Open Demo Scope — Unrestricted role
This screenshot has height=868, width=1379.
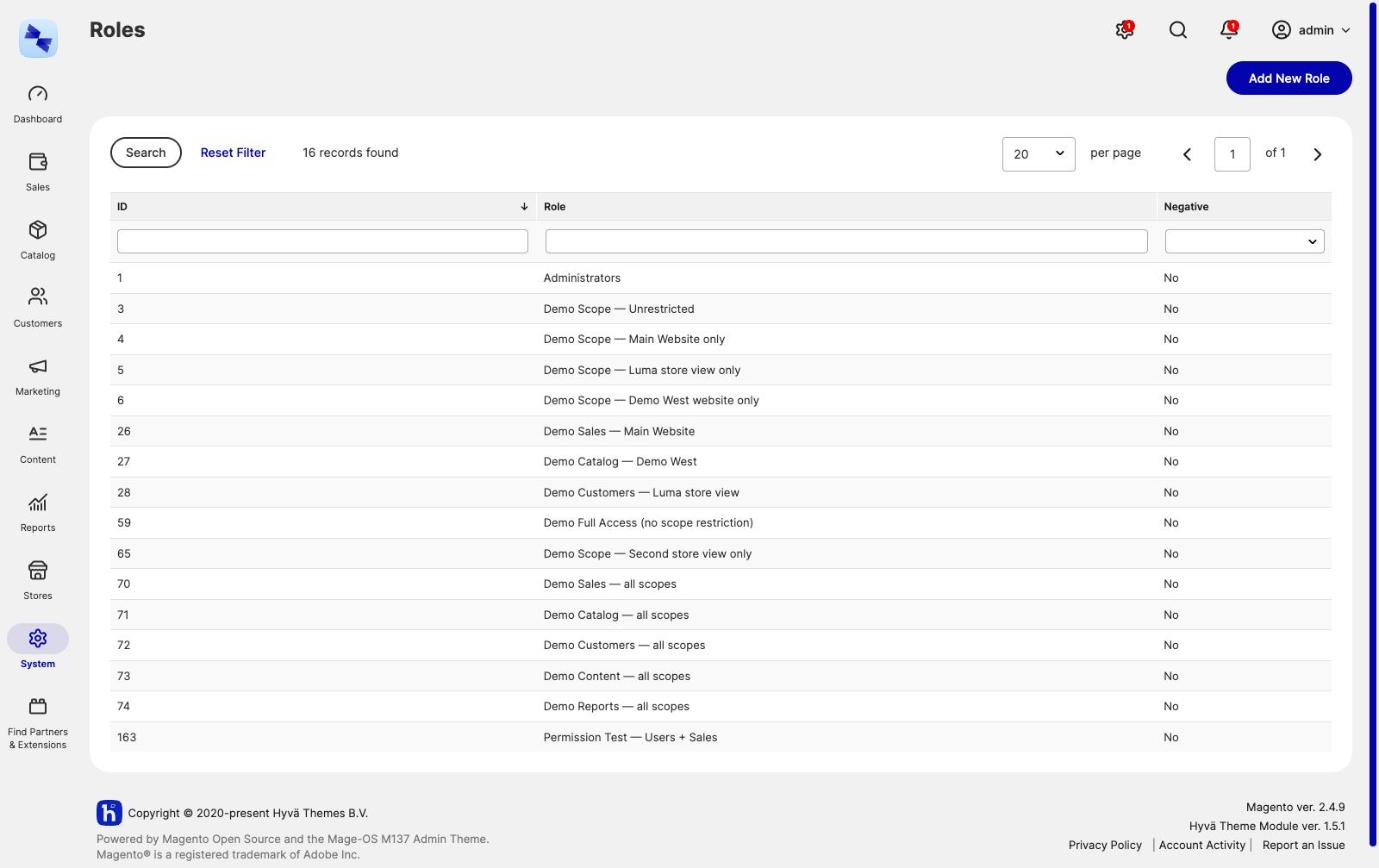coord(720,309)
